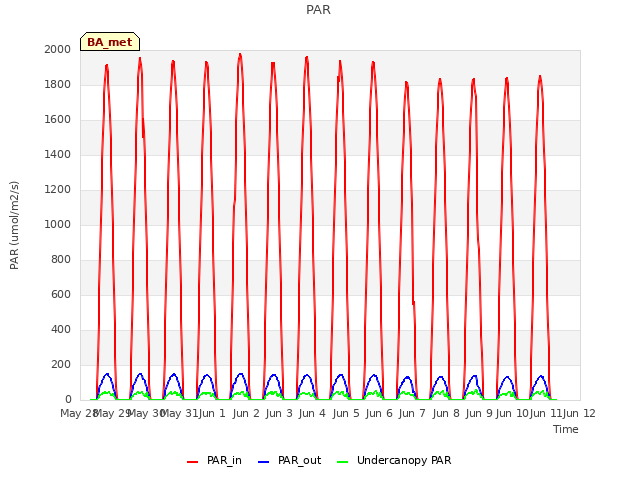This screenshot has width=640, height=480.
Task: Click the Jun 8 x-axis date label
Action: pos(446,413)
